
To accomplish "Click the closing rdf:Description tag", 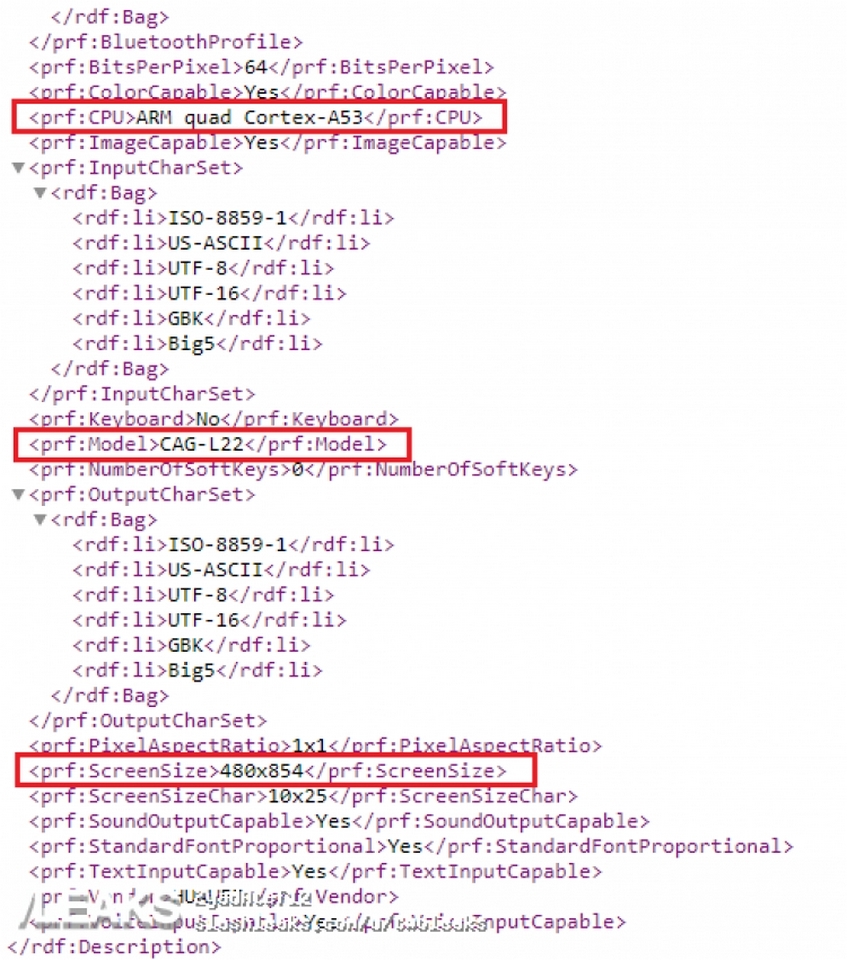I will pyautogui.click(x=114, y=946).
